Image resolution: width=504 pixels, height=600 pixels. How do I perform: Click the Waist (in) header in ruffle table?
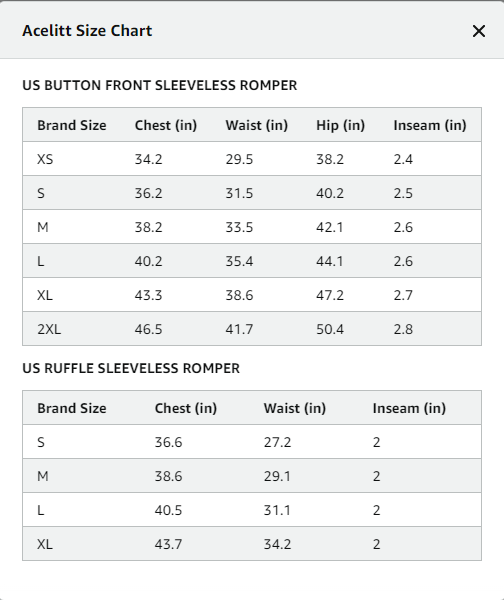pos(295,408)
